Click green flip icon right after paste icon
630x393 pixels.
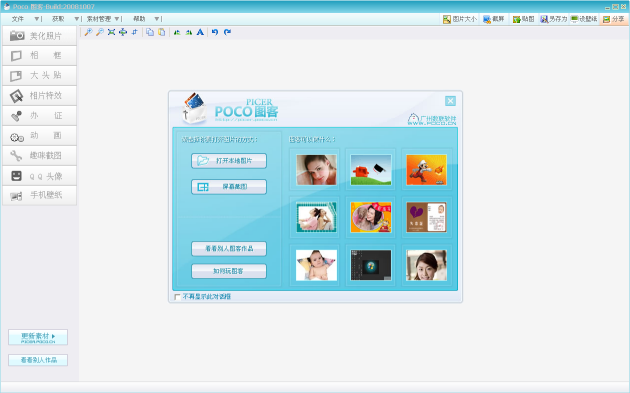177,32
